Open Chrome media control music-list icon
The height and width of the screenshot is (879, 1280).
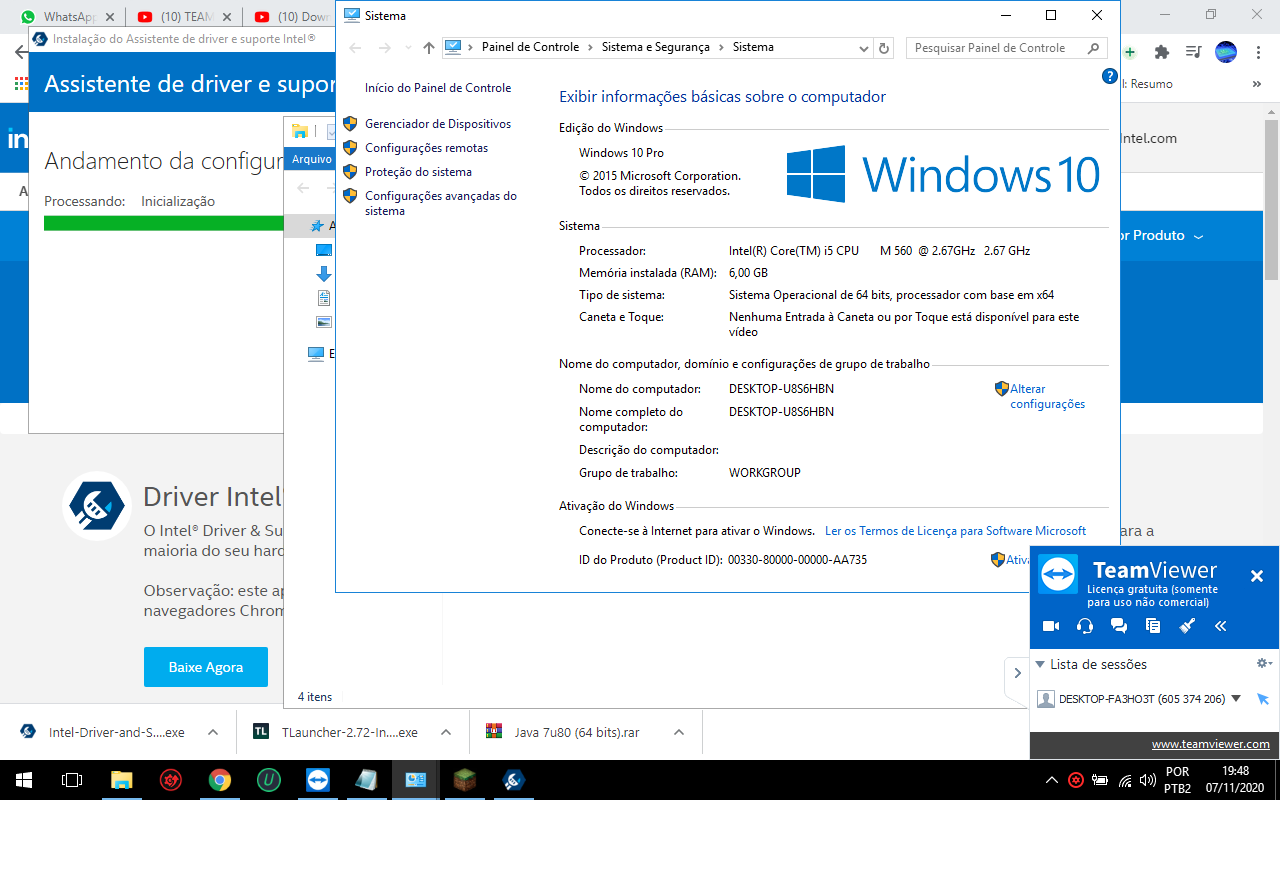(x=1193, y=52)
